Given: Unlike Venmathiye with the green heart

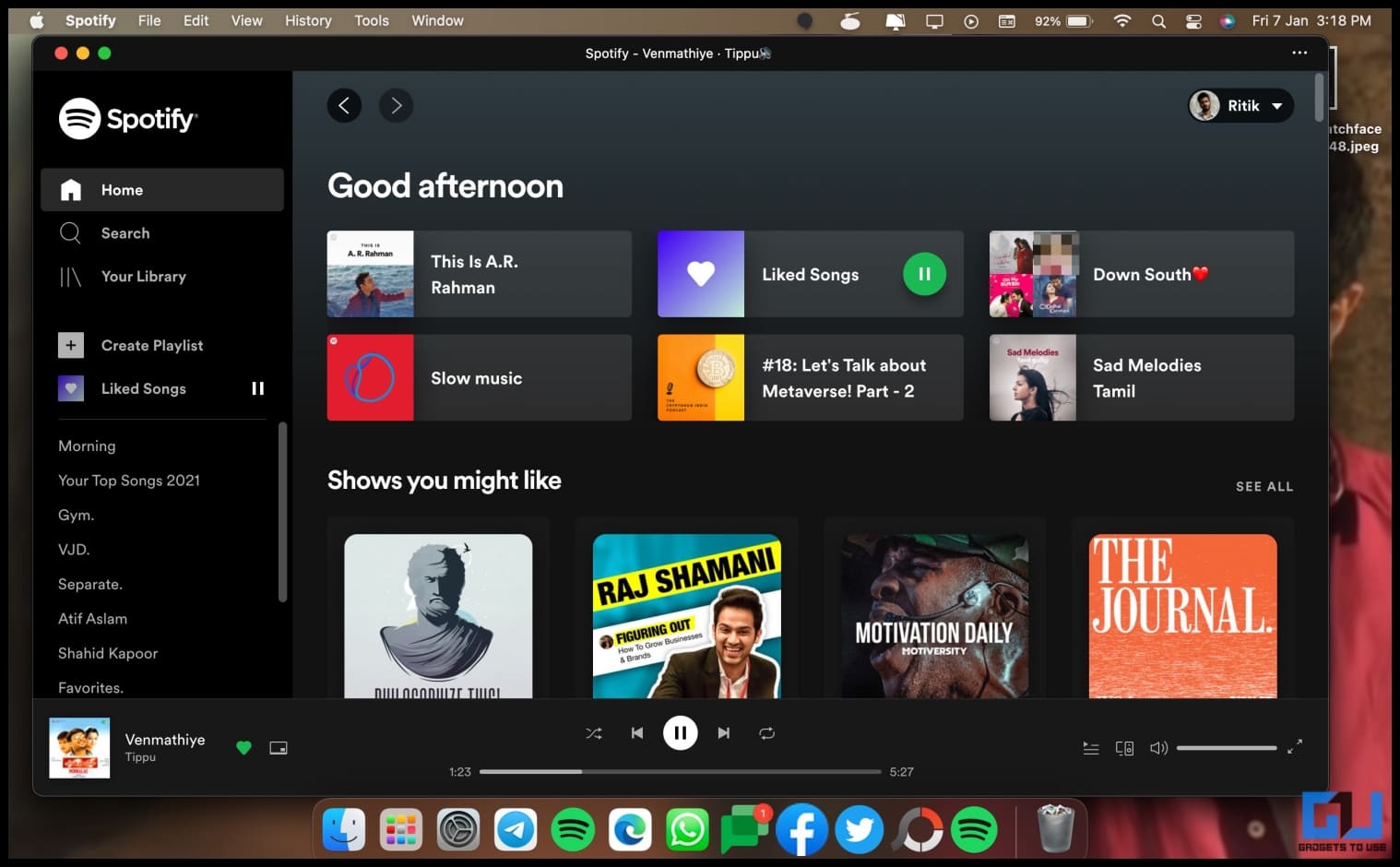Looking at the screenshot, I should tap(243, 748).
